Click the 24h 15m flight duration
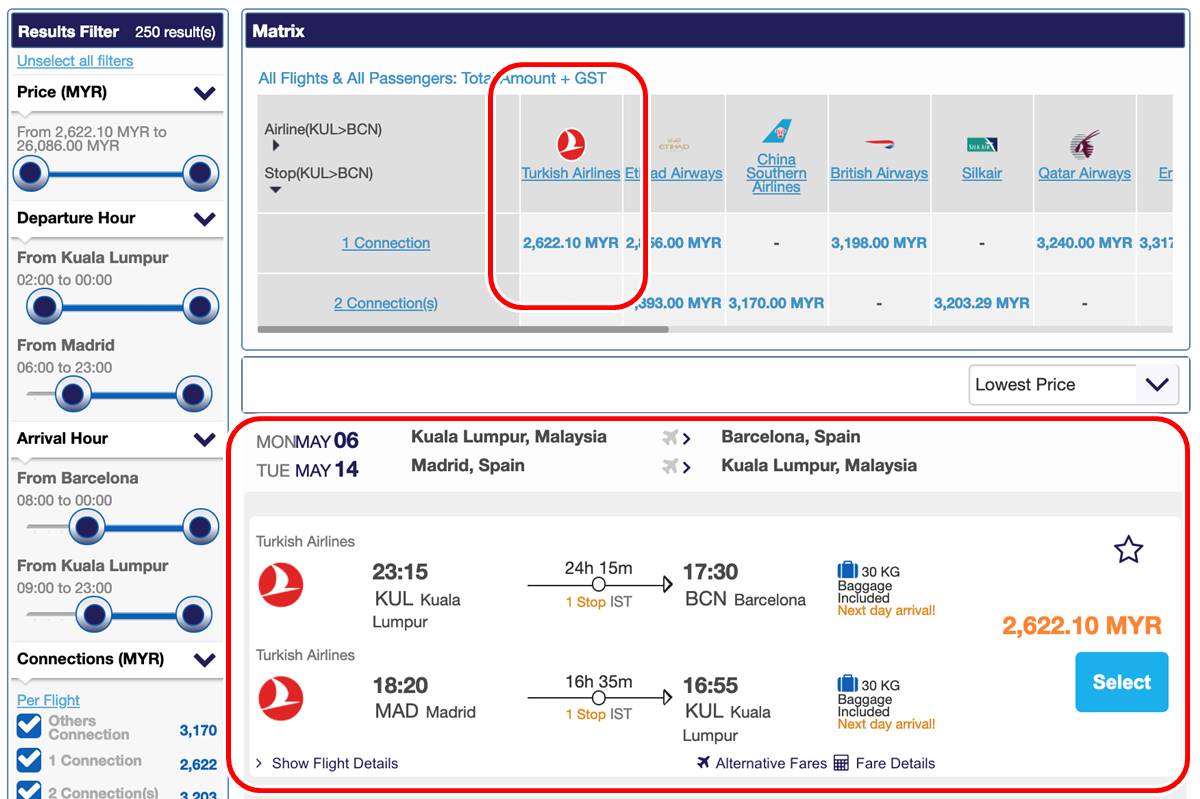The width and height of the screenshot is (1200, 799). coord(598,568)
